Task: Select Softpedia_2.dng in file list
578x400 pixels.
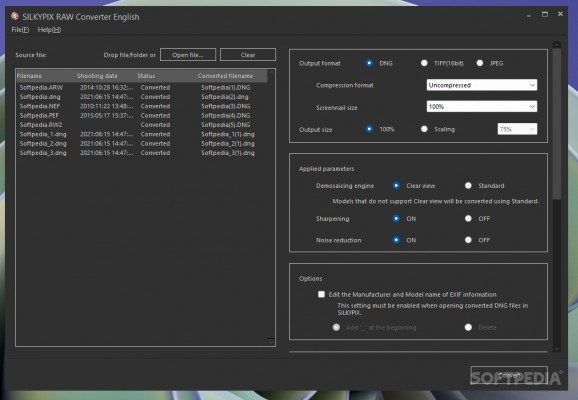Action: pos(43,143)
